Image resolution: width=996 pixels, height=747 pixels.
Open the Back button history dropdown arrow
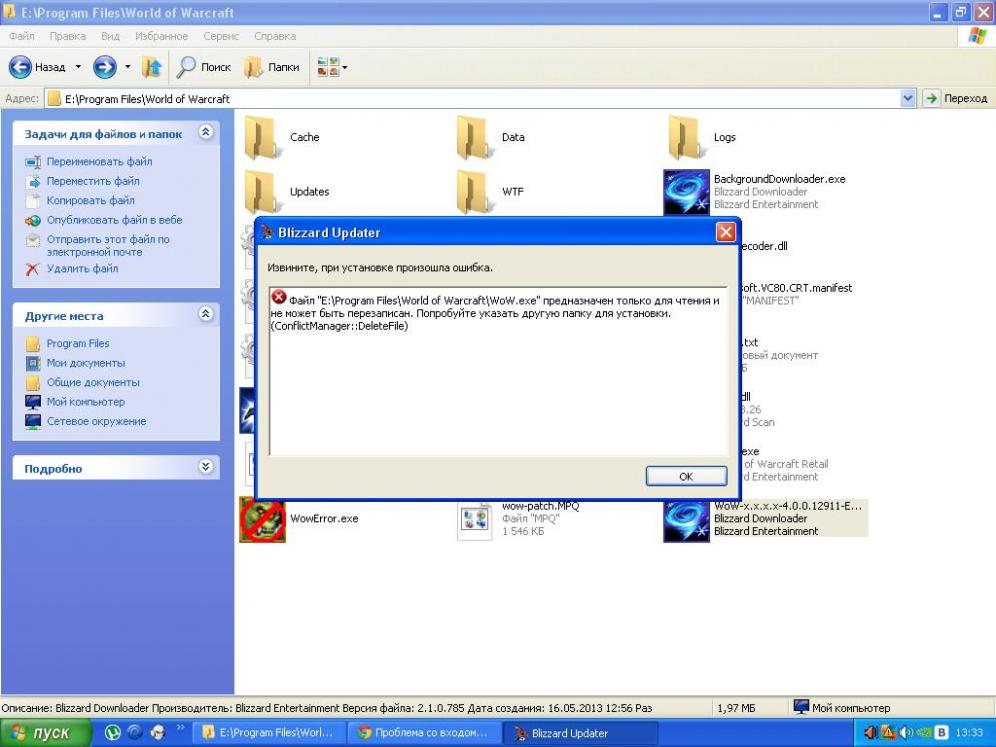(78, 67)
